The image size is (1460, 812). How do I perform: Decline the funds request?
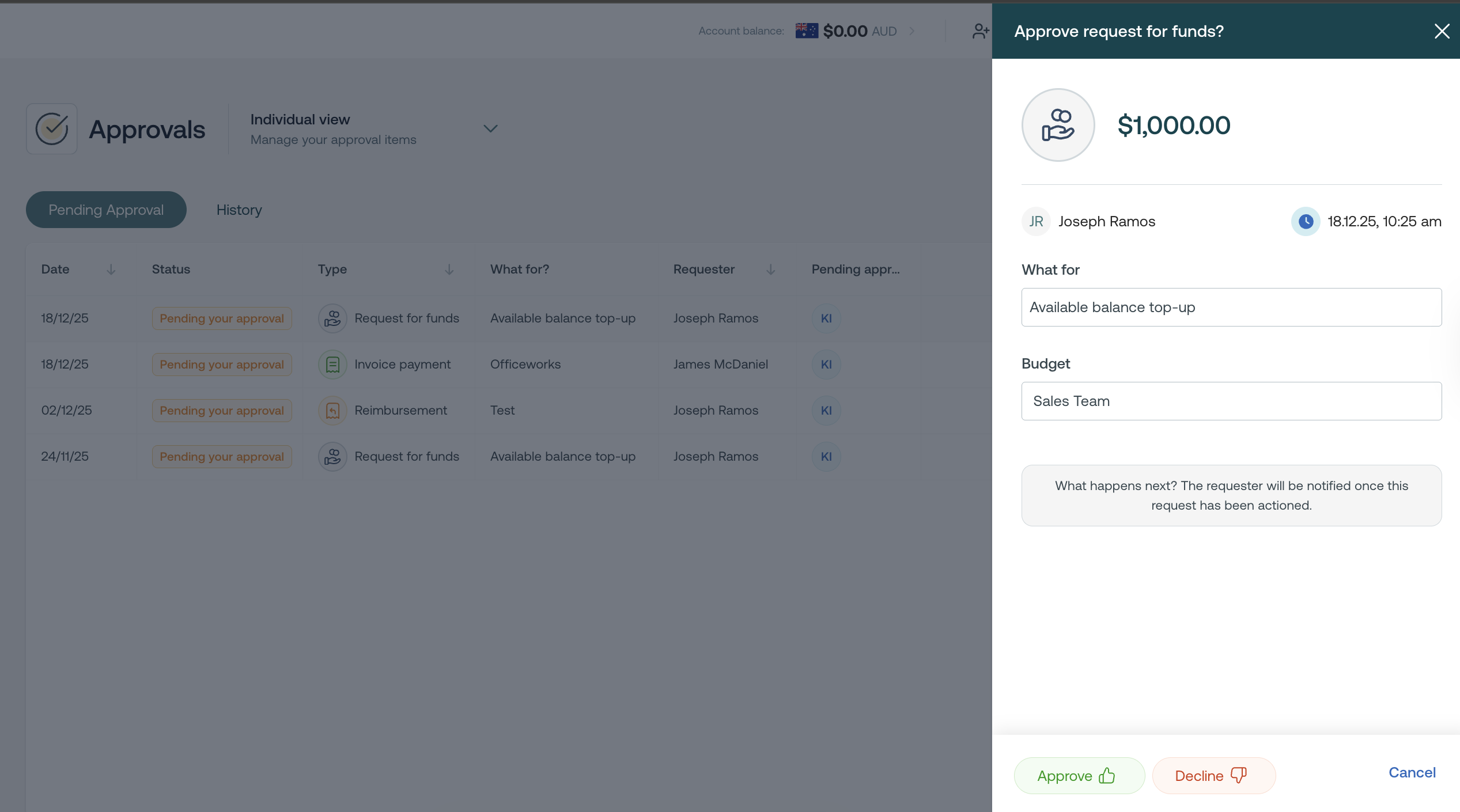click(x=1213, y=776)
